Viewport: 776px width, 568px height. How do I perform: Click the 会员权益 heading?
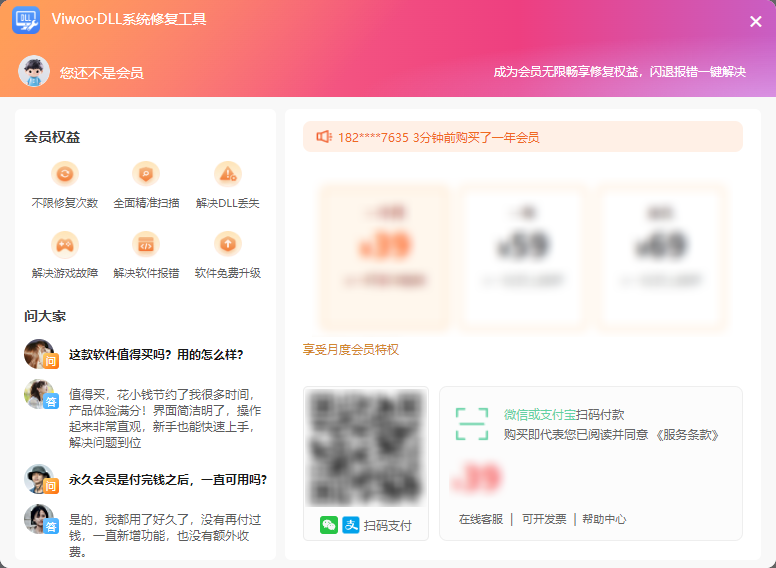click(52, 137)
